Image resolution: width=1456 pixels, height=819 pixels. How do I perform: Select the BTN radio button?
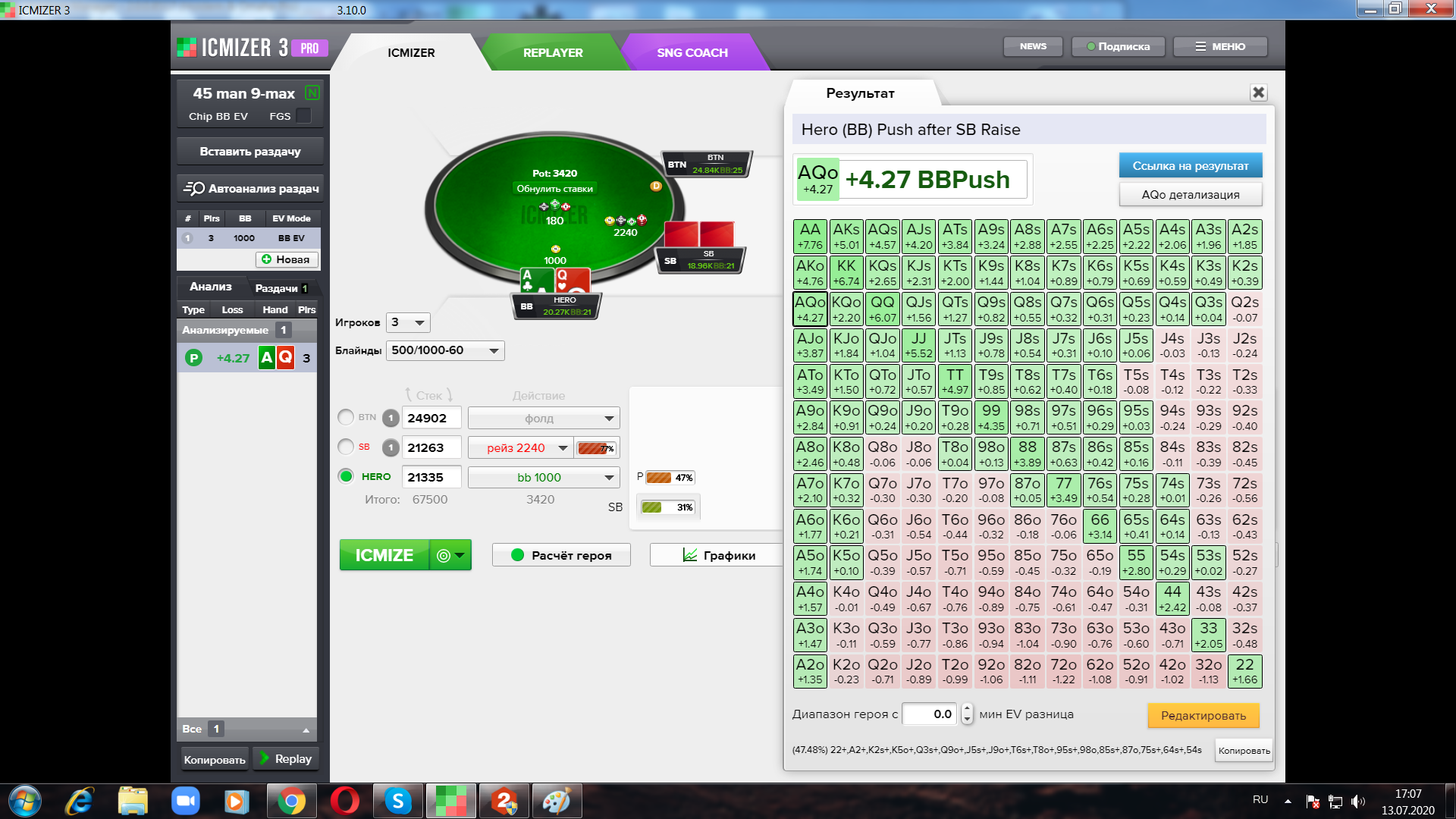[346, 418]
